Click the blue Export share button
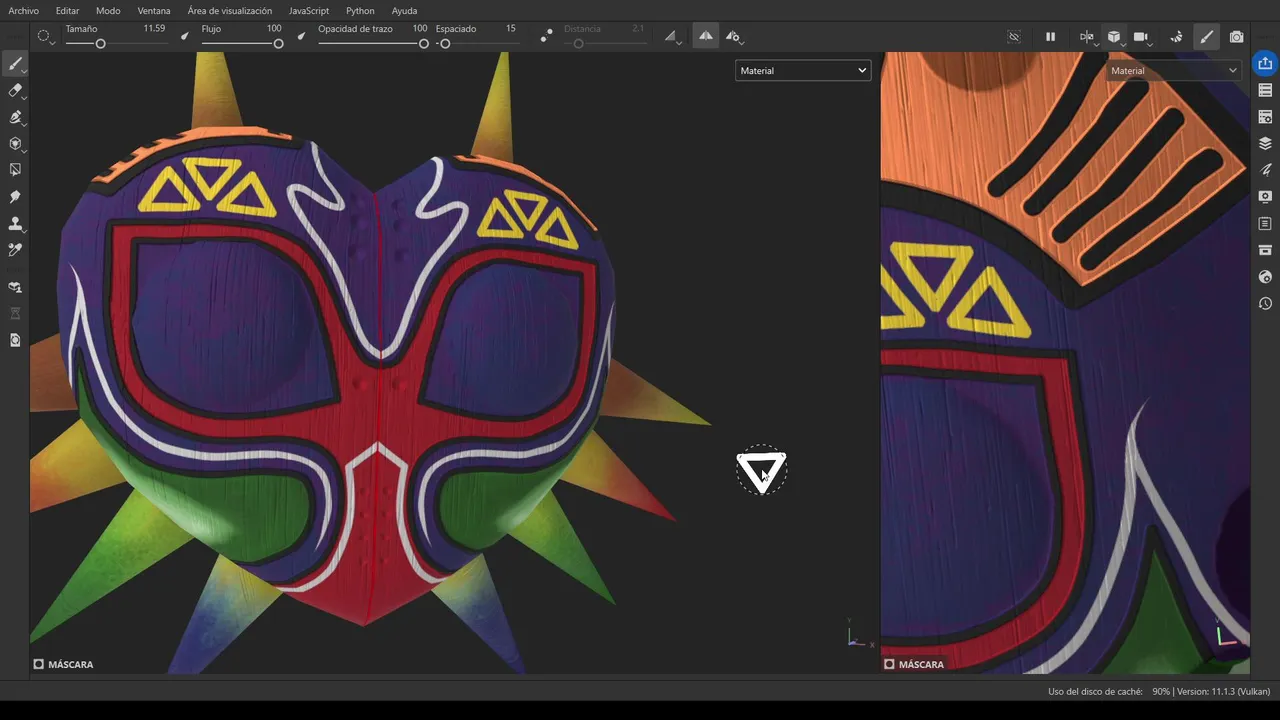Viewport: 1280px width, 720px height. tap(1265, 64)
